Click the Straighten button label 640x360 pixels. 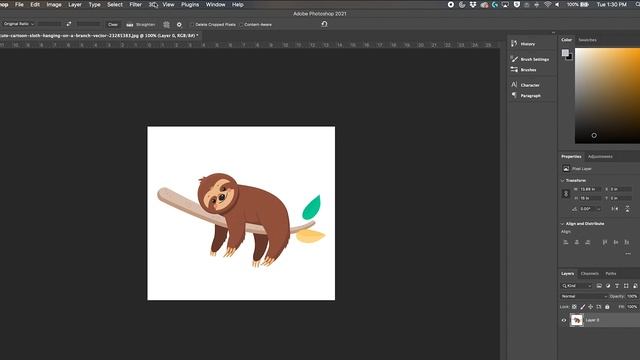point(145,24)
